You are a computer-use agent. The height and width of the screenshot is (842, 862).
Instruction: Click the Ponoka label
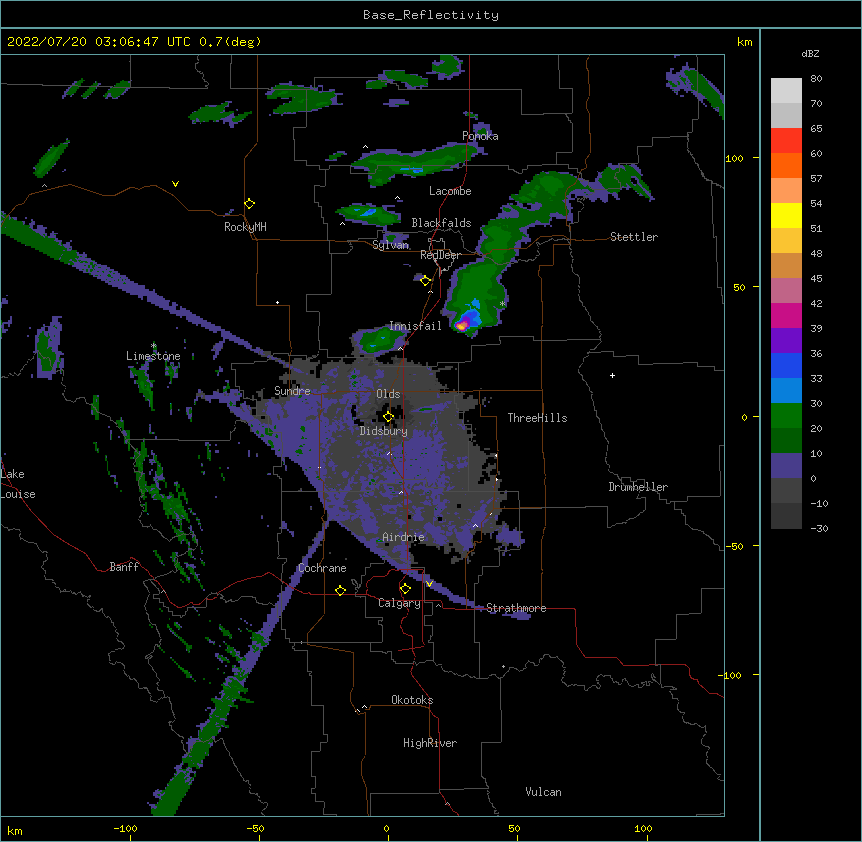coord(480,136)
